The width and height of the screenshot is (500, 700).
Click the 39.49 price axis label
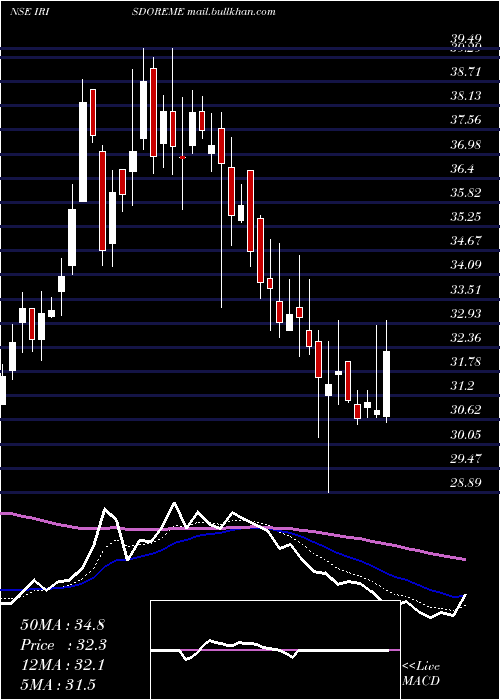pos(466,40)
